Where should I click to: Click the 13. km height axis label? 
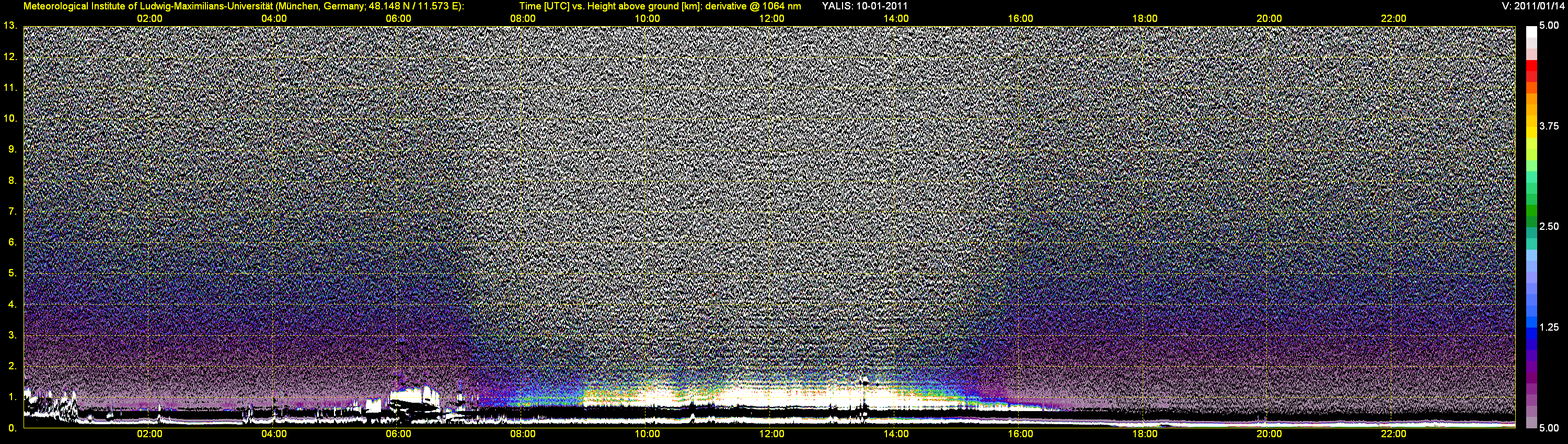[x=10, y=26]
